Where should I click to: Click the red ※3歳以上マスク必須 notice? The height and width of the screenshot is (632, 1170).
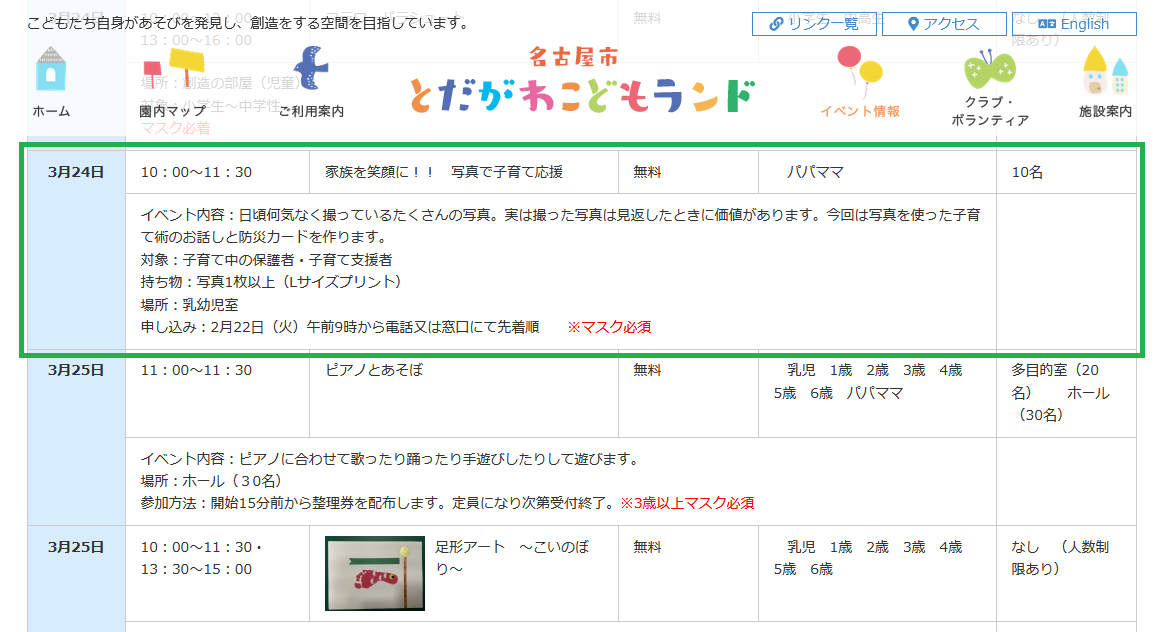[x=686, y=503]
